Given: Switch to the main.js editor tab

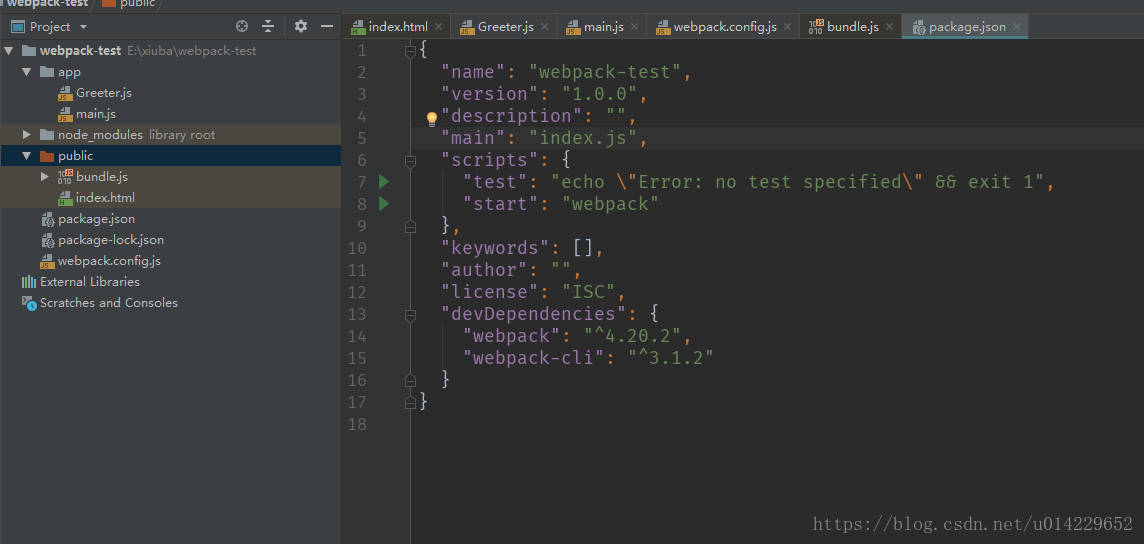Looking at the screenshot, I should (603, 27).
